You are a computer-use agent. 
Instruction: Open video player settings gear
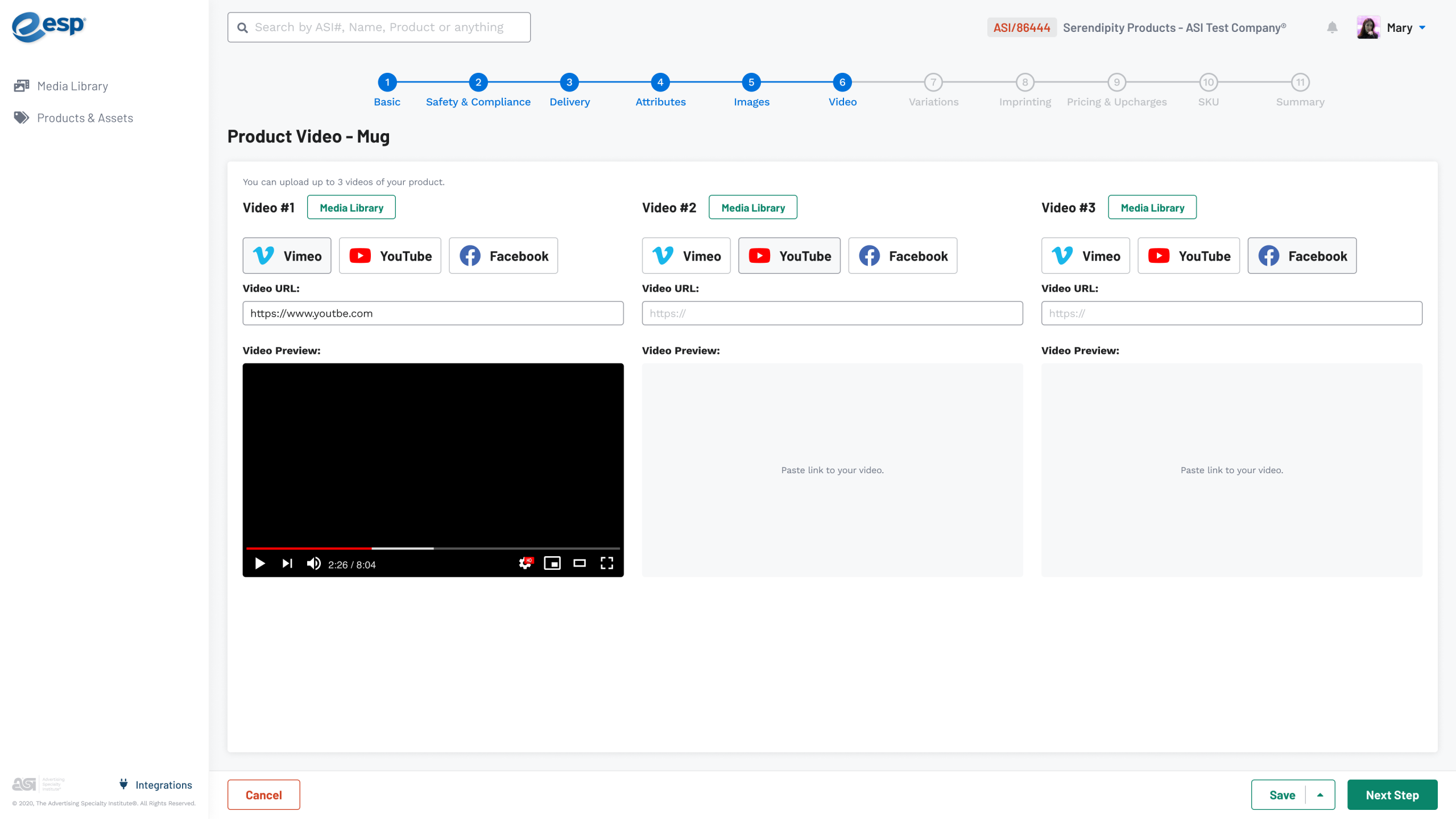[x=525, y=564]
